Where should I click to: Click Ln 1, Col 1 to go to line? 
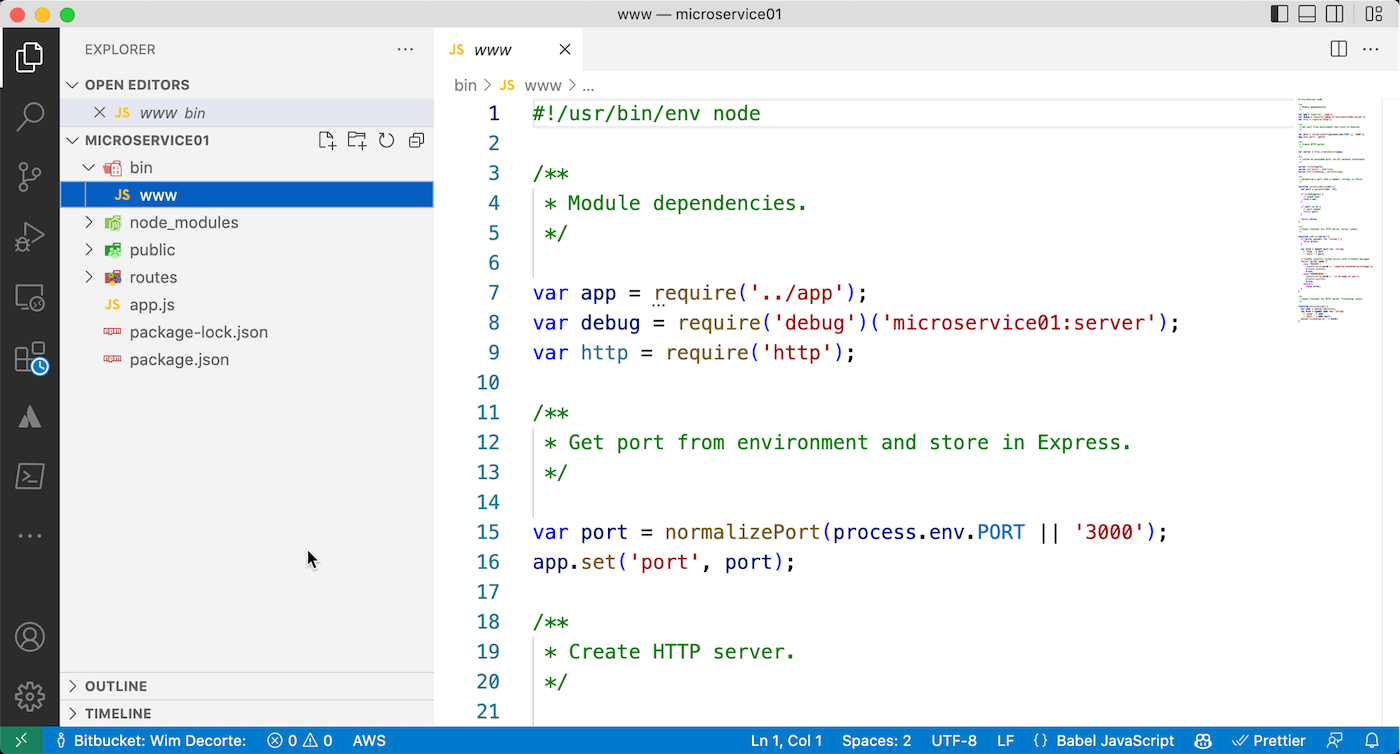pyautogui.click(x=786, y=741)
